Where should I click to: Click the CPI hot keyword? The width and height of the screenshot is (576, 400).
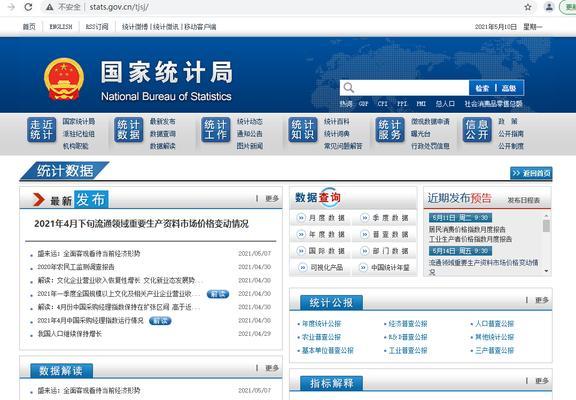click(382, 104)
